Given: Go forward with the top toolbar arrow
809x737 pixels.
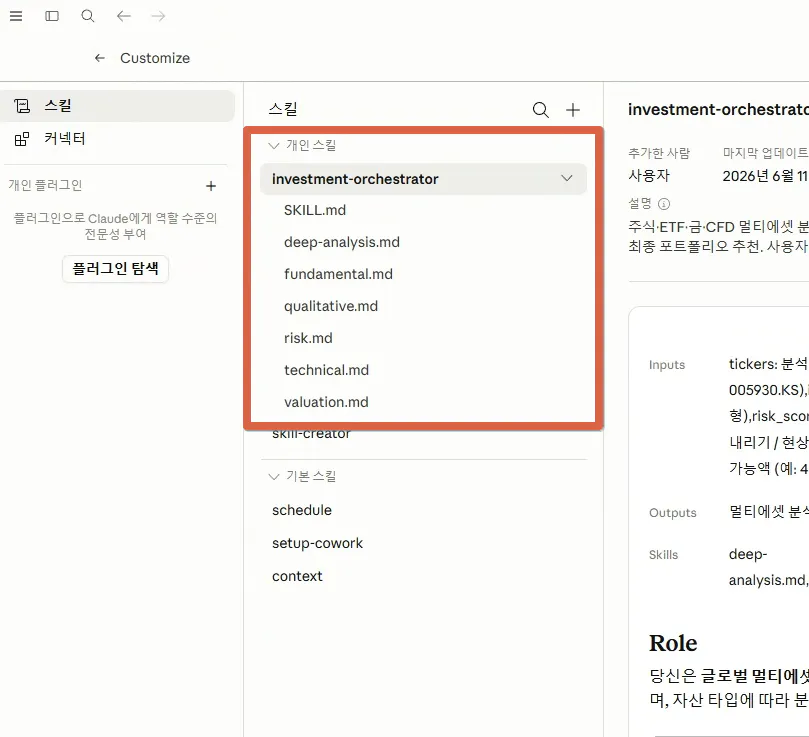Looking at the screenshot, I should (x=158, y=16).
